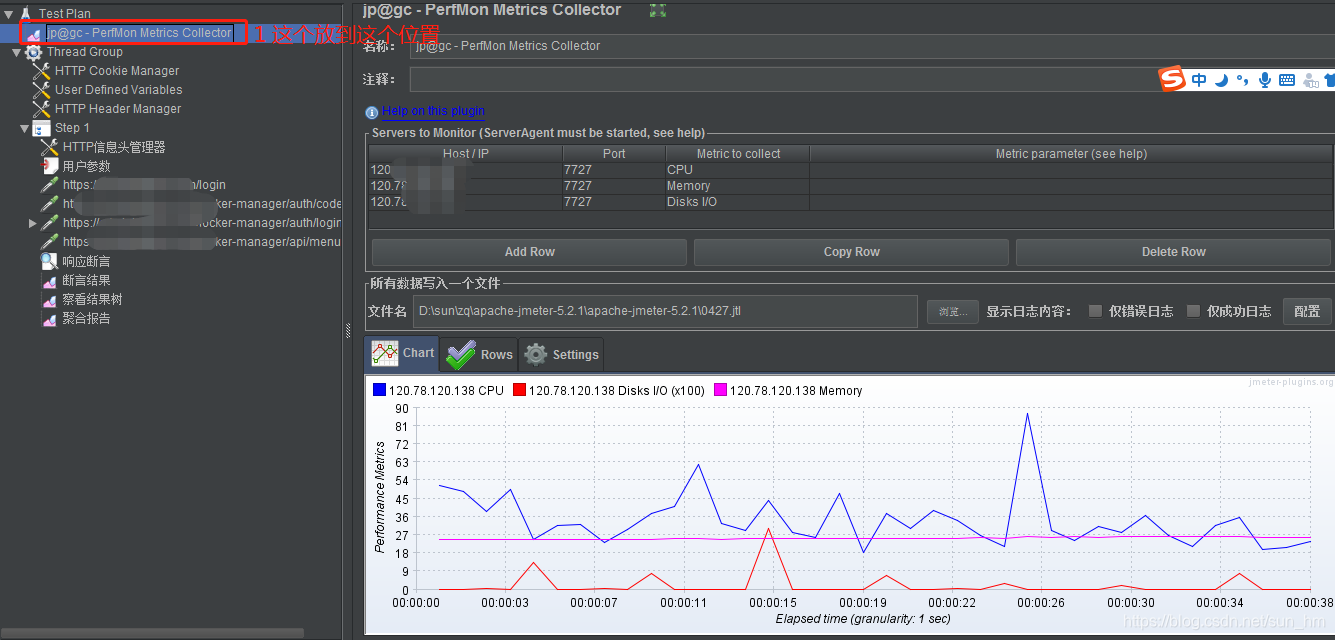Click the tree panel horizontal scrollbar
Viewport: 1335px width, 640px height.
point(153,632)
